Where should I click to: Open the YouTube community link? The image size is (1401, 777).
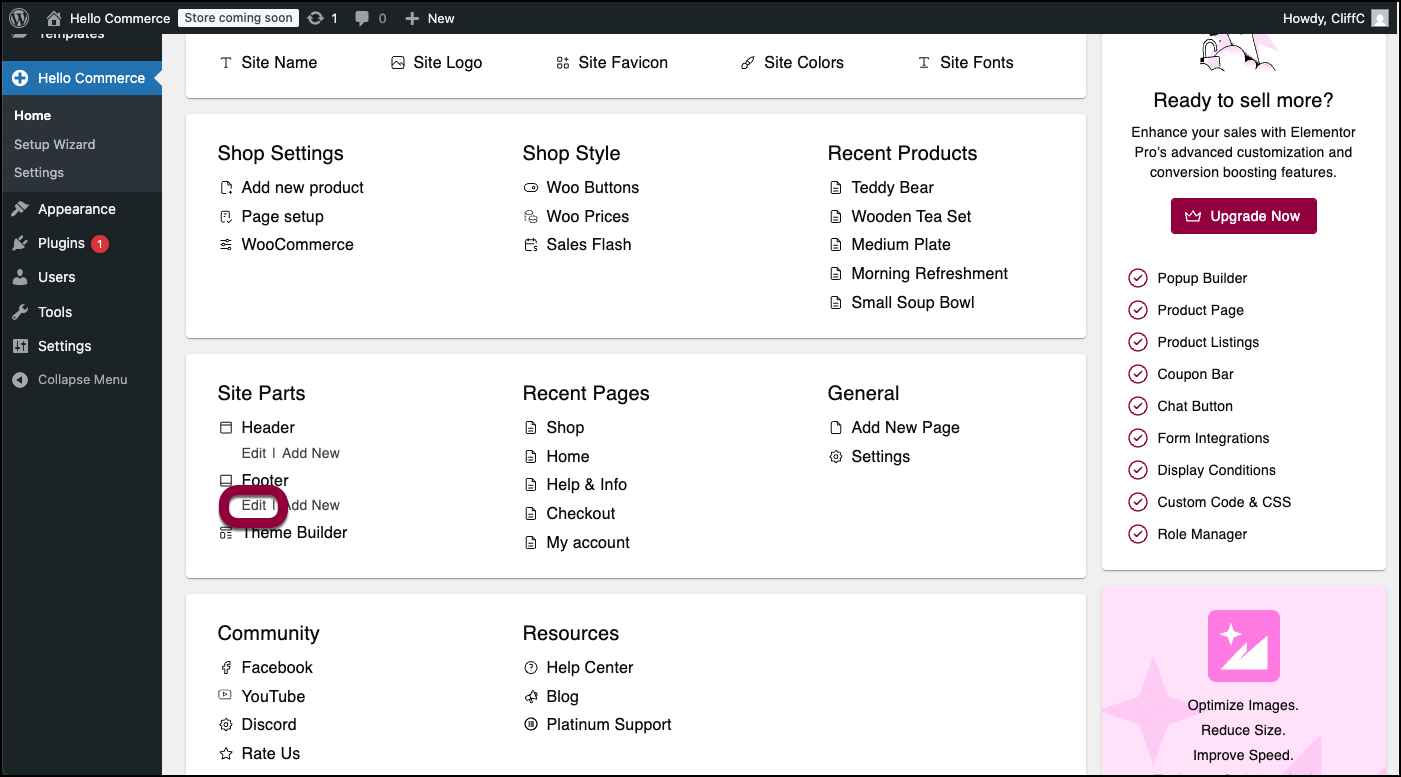(x=273, y=696)
